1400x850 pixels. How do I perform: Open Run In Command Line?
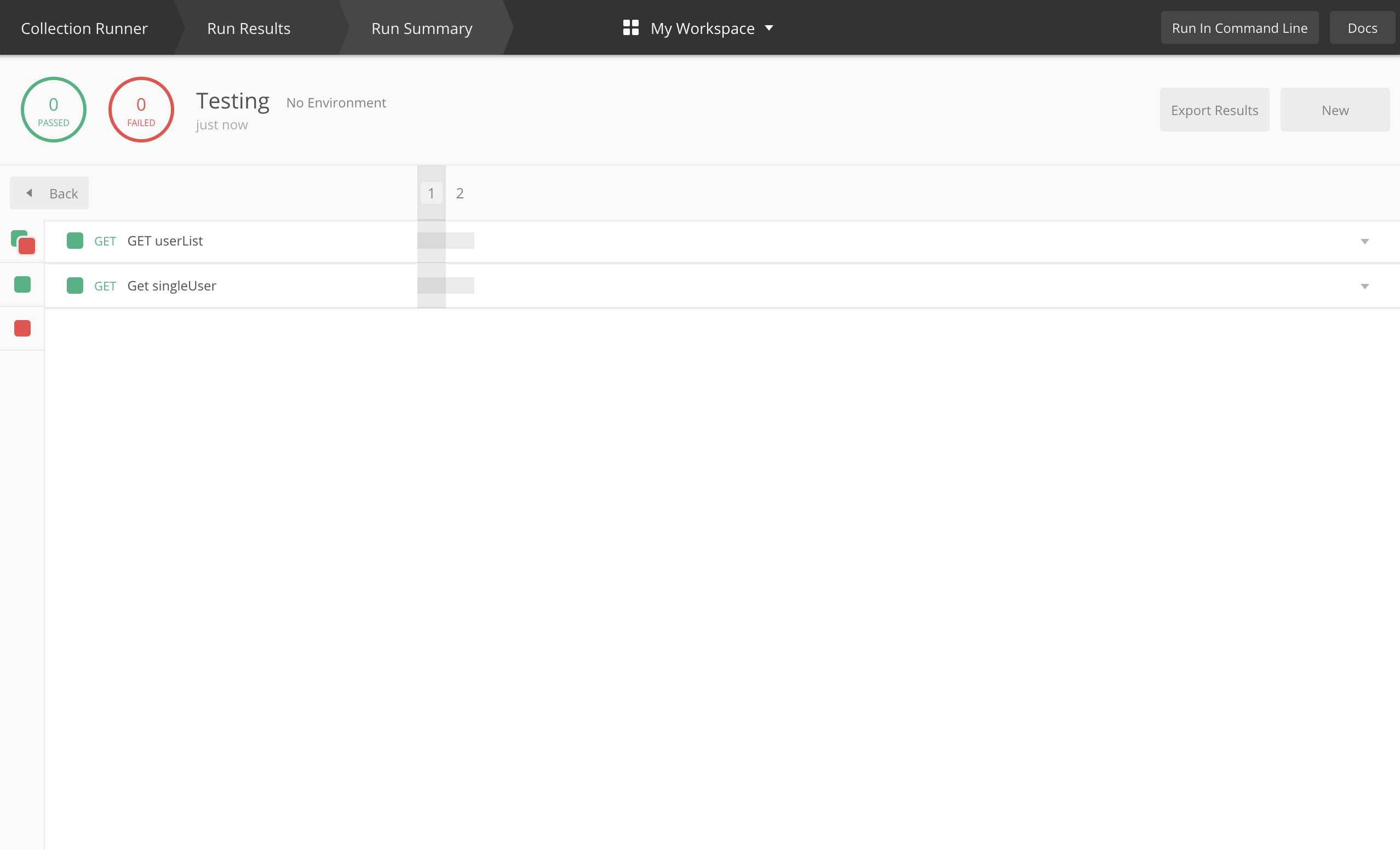(1239, 28)
